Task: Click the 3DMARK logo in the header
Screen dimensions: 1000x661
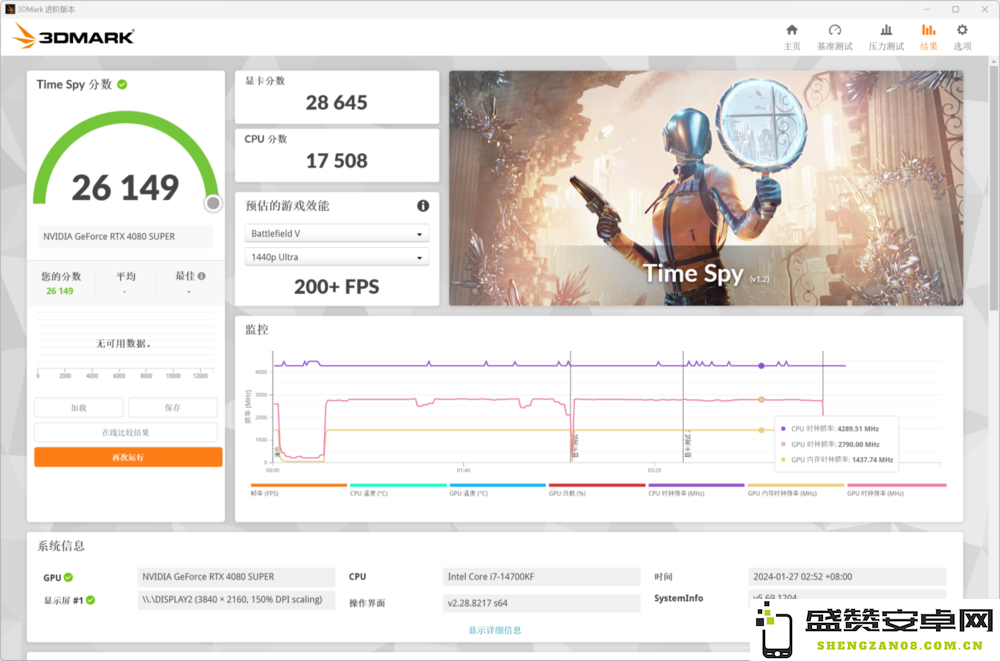Action: pos(73,36)
